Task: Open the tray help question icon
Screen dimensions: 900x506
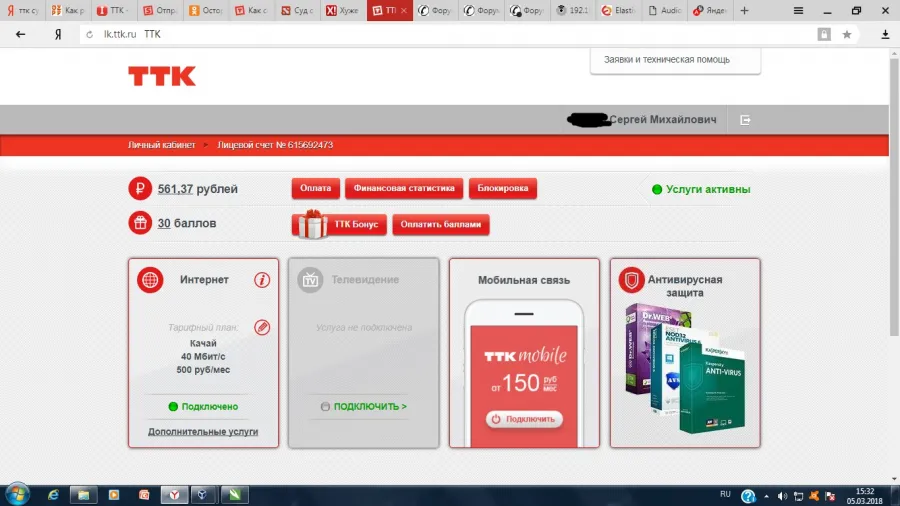Action: (x=748, y=496)
